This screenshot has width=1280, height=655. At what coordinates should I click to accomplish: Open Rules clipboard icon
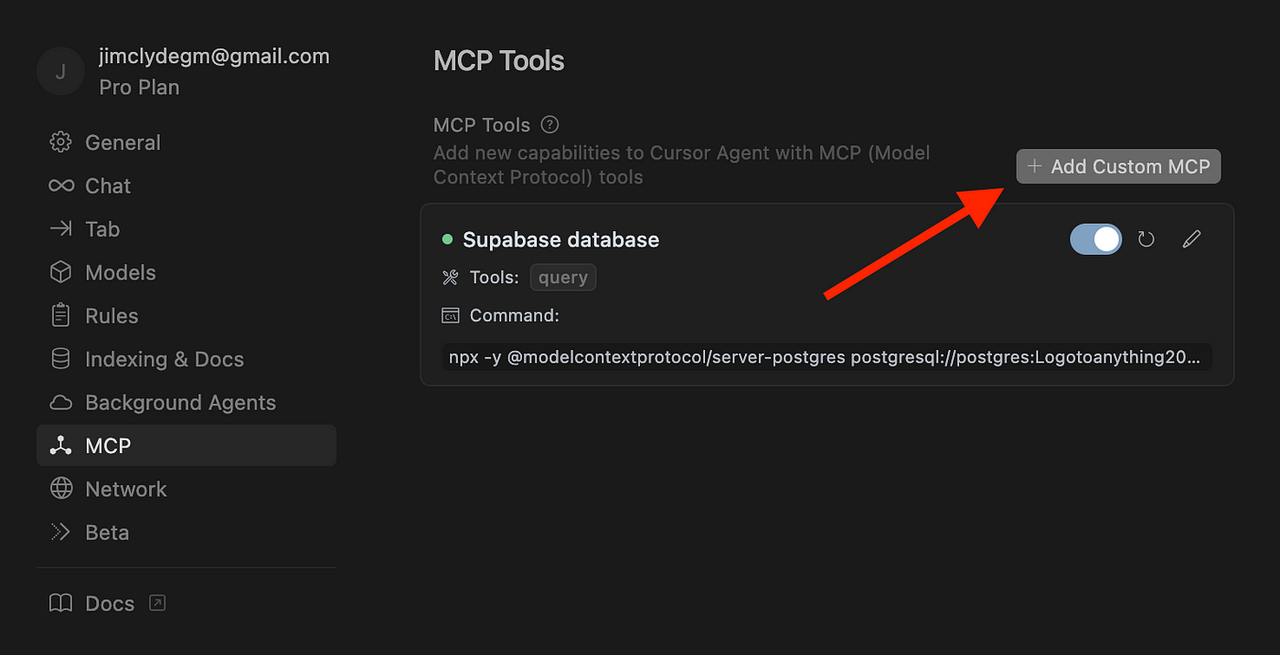(61, 315)
